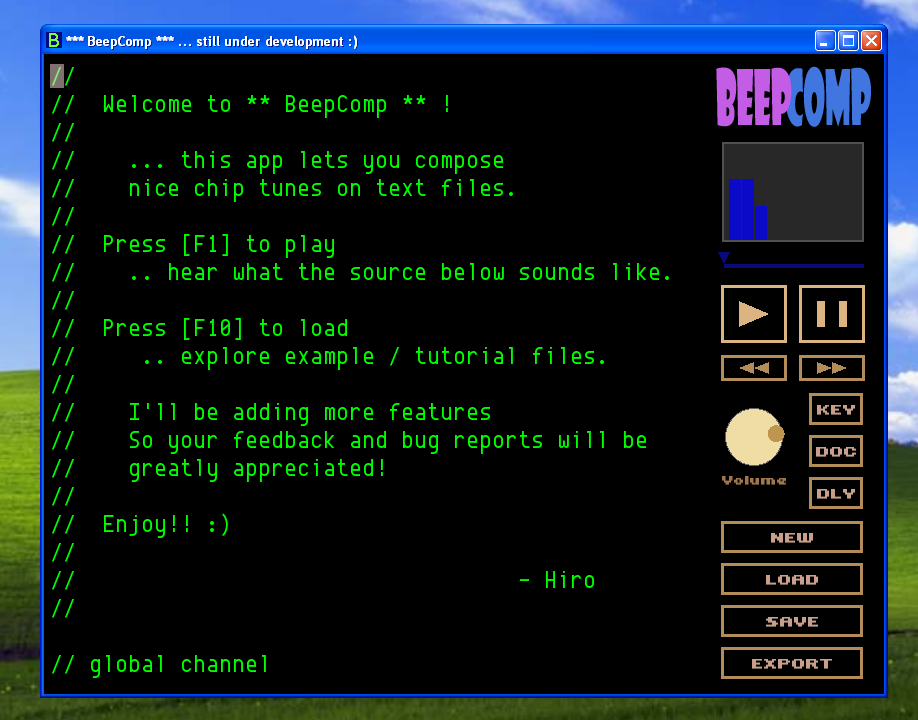Maximize the BeepComp window
Viewport: 918px width, 720px height.
pyautogui.click(x=848, y=41)
